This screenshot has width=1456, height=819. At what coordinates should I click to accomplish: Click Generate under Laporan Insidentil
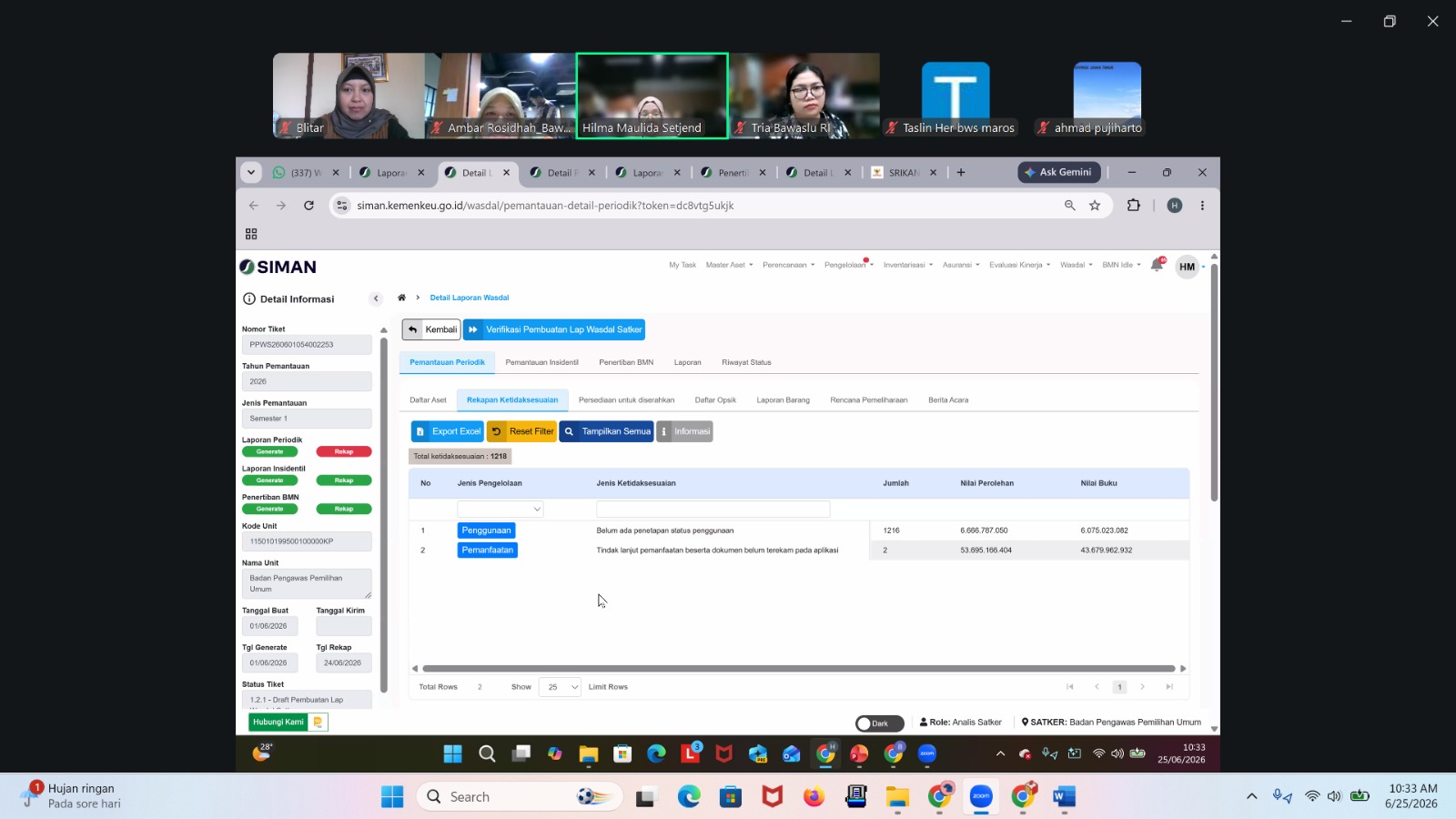(270, 480)
